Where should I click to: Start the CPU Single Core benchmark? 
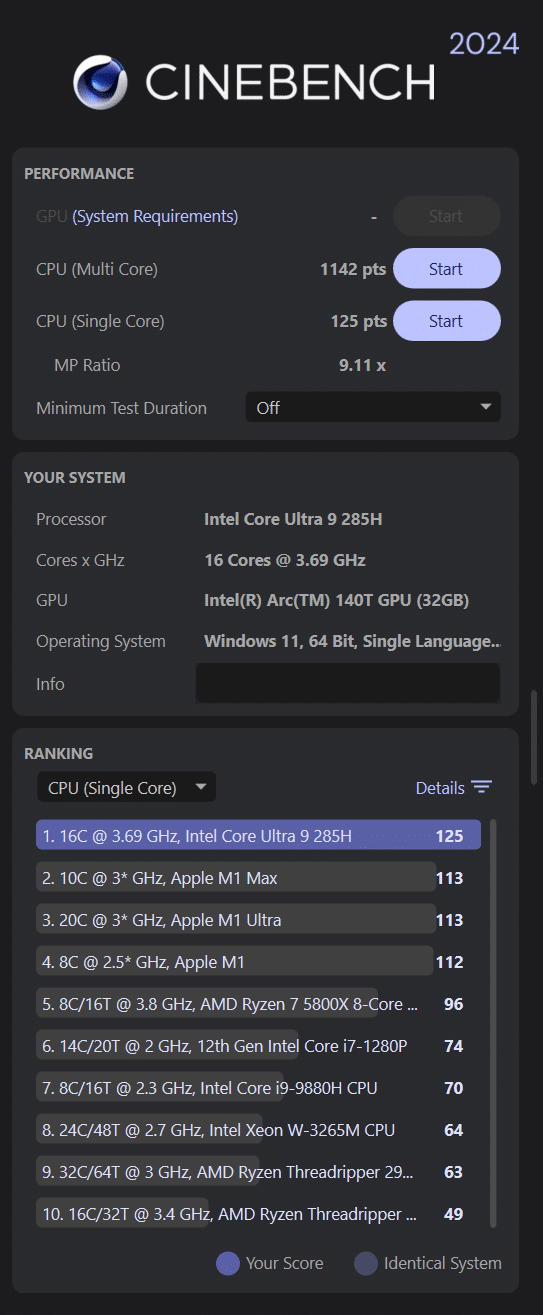446,321
